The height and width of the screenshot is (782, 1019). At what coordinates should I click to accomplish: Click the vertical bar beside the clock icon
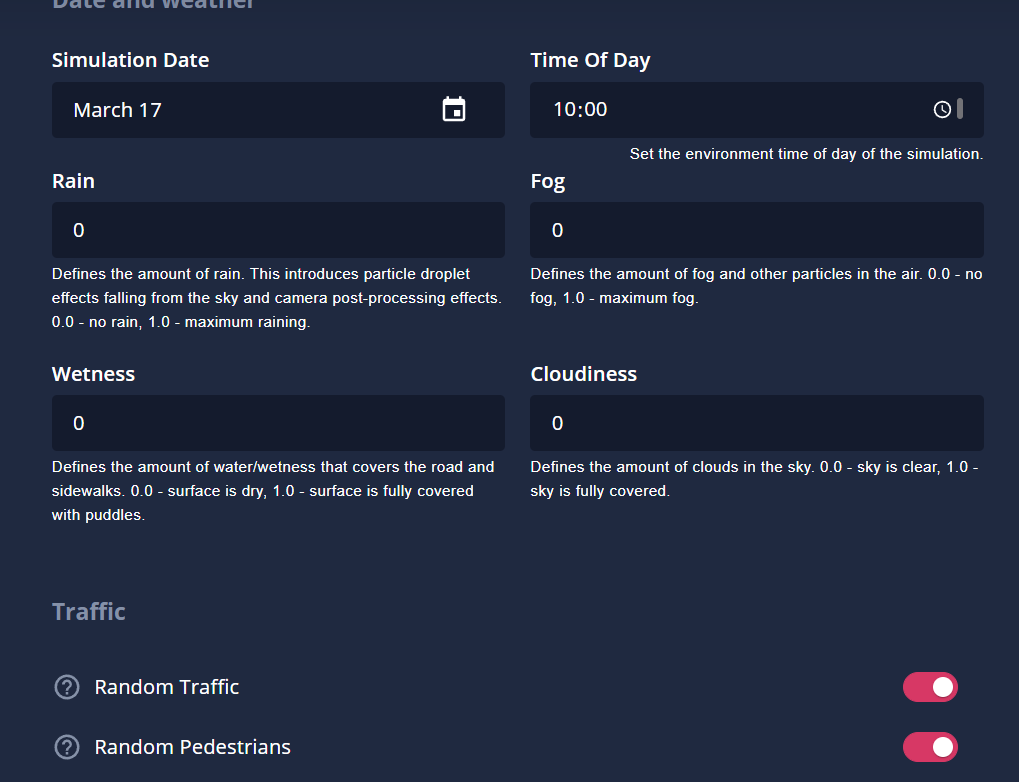(960, 109)
